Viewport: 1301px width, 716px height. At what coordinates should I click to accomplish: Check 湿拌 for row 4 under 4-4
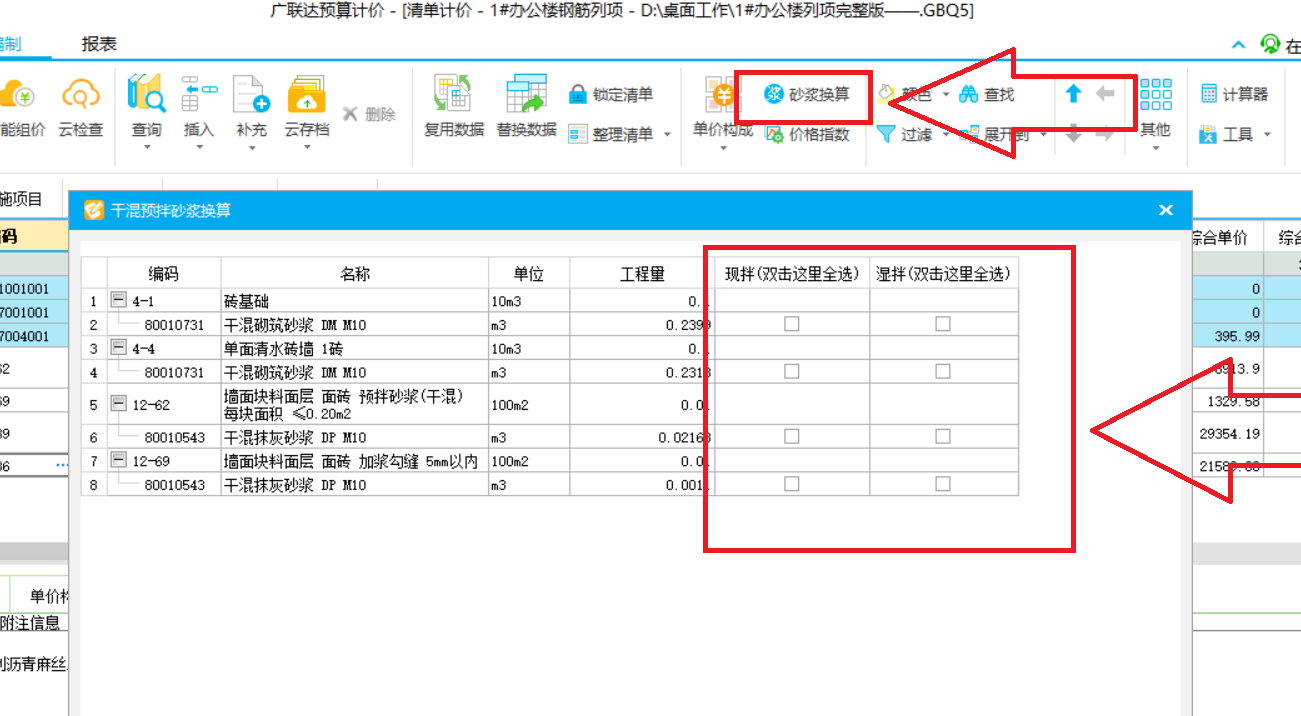click(x=943, y=371)
